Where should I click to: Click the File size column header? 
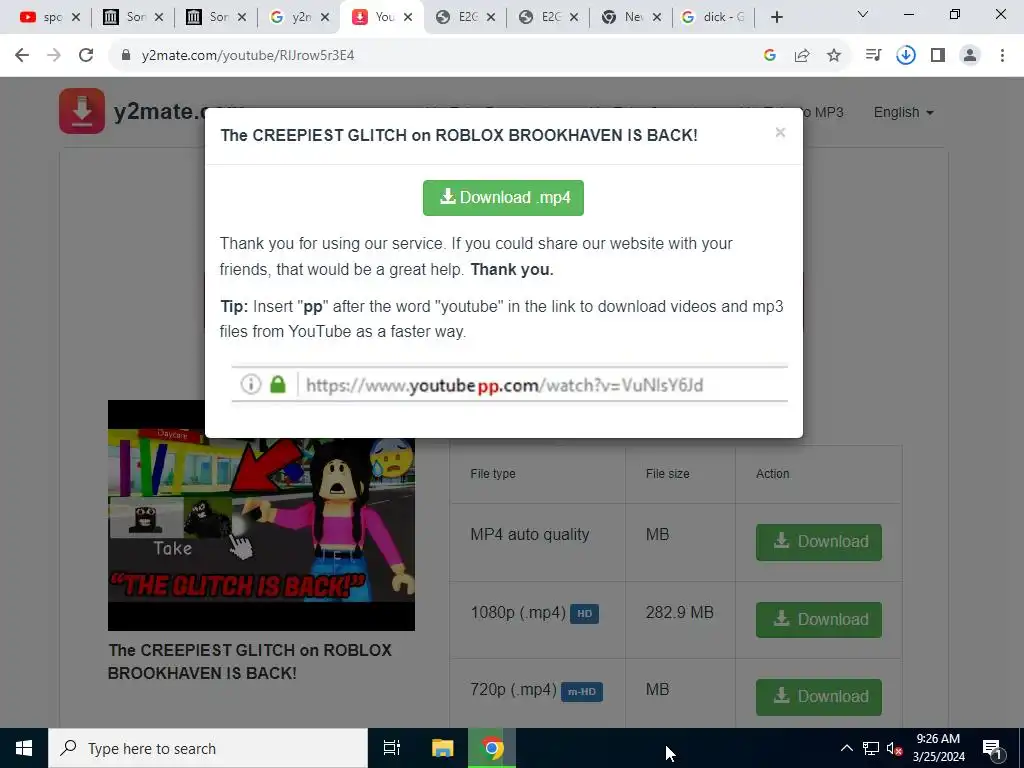[x=667, y=474]
